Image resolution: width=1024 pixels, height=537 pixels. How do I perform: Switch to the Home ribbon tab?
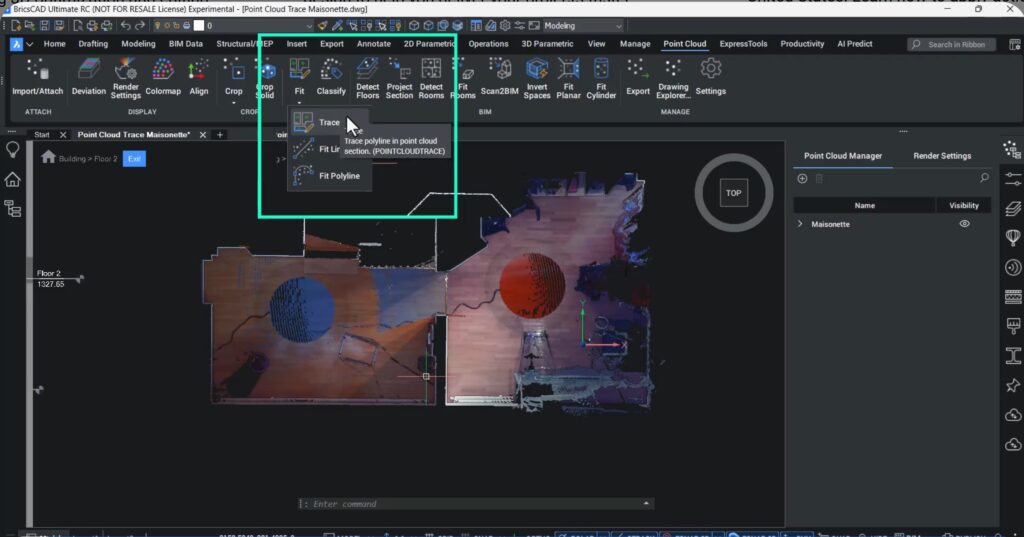pos(54,44)
